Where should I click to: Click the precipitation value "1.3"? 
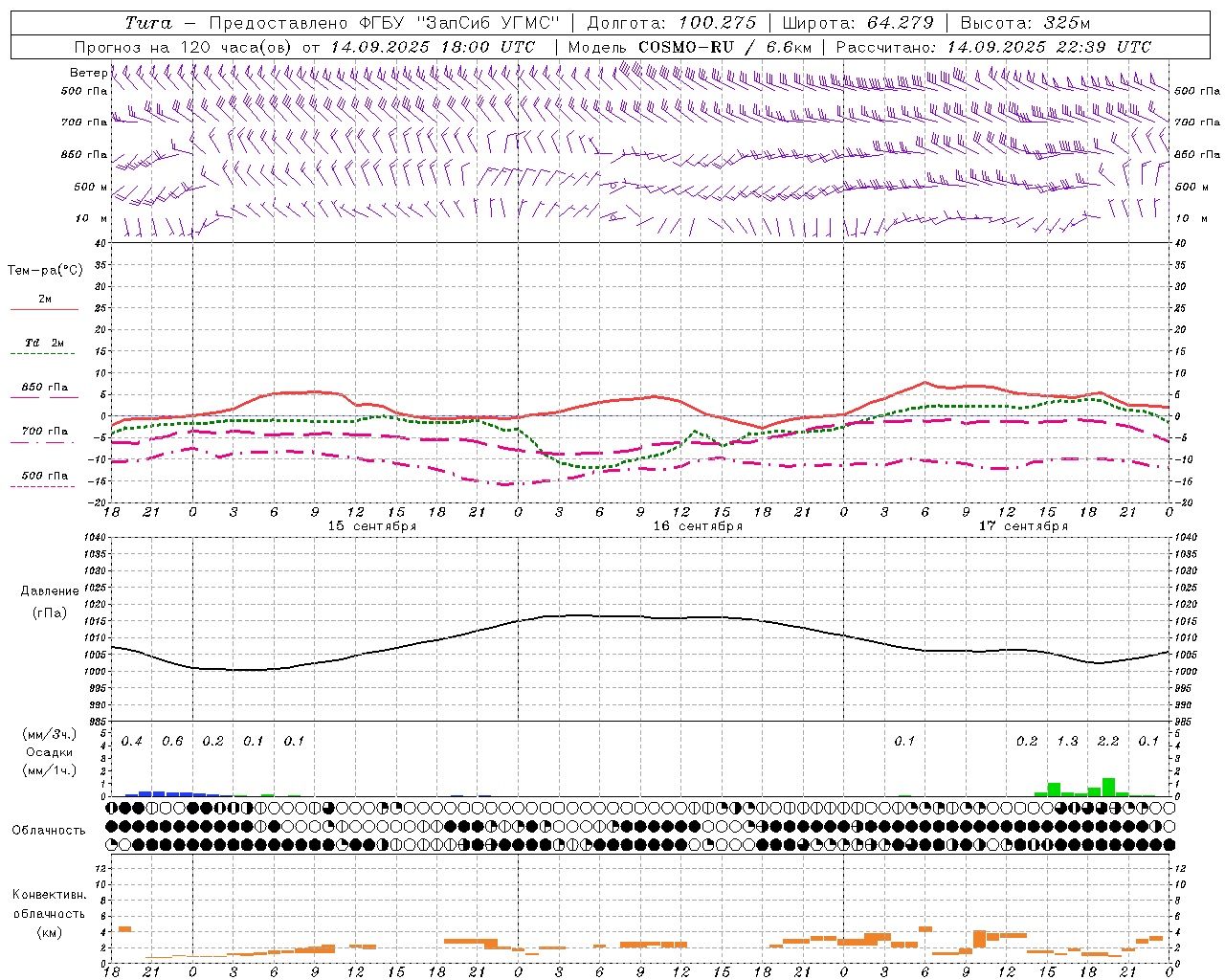coord(1067,742)
